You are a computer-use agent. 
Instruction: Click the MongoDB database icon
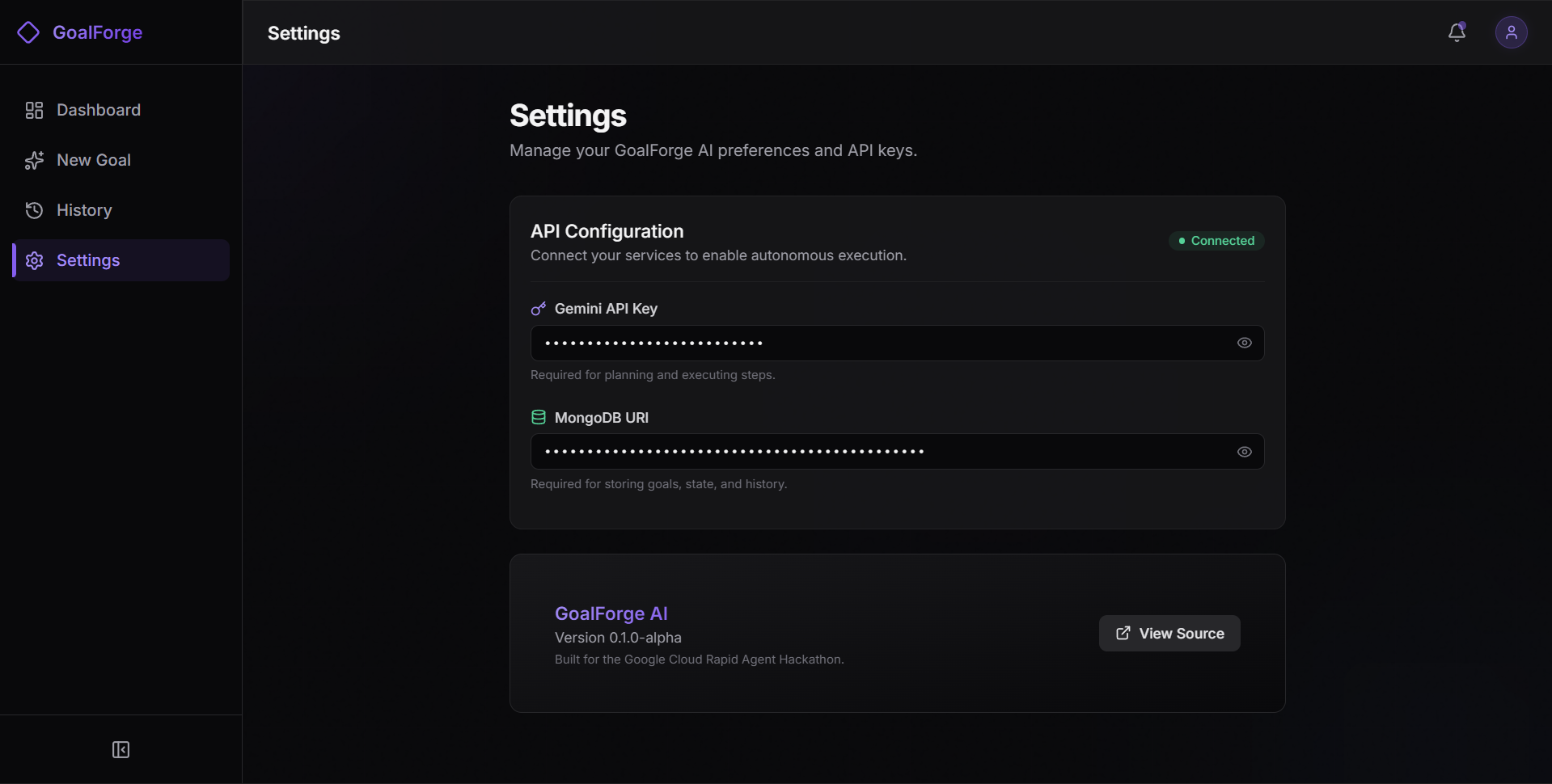point(538,418)
